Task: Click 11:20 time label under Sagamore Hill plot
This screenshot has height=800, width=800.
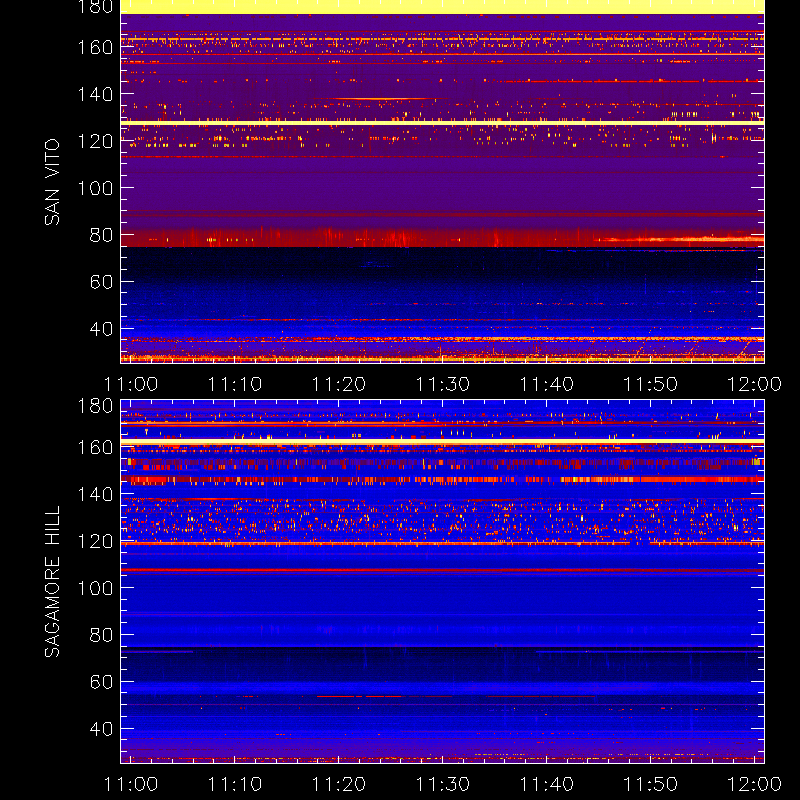Action: (x=339, y=784)
